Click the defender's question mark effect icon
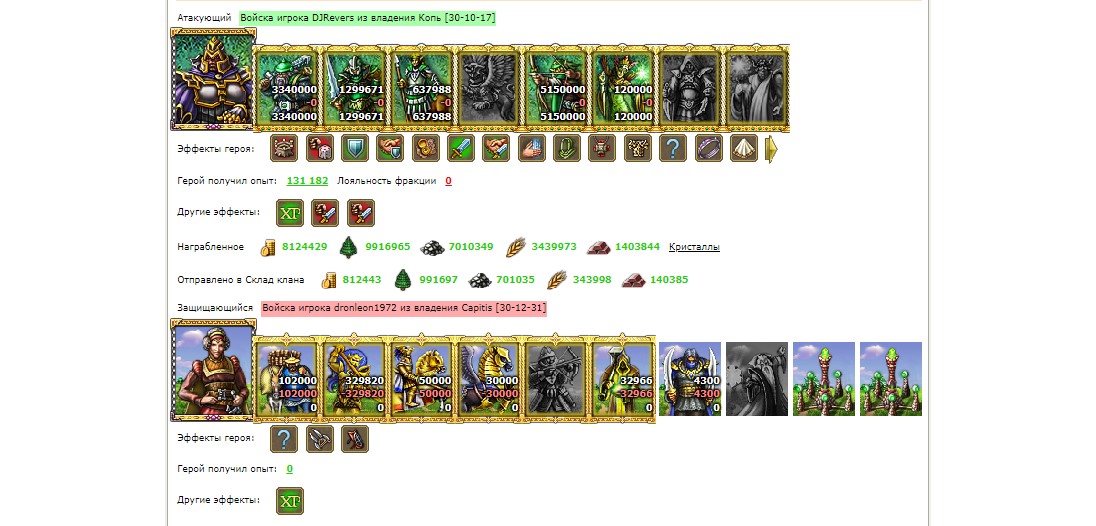1096x526 pixels. [x=284, y=439]
